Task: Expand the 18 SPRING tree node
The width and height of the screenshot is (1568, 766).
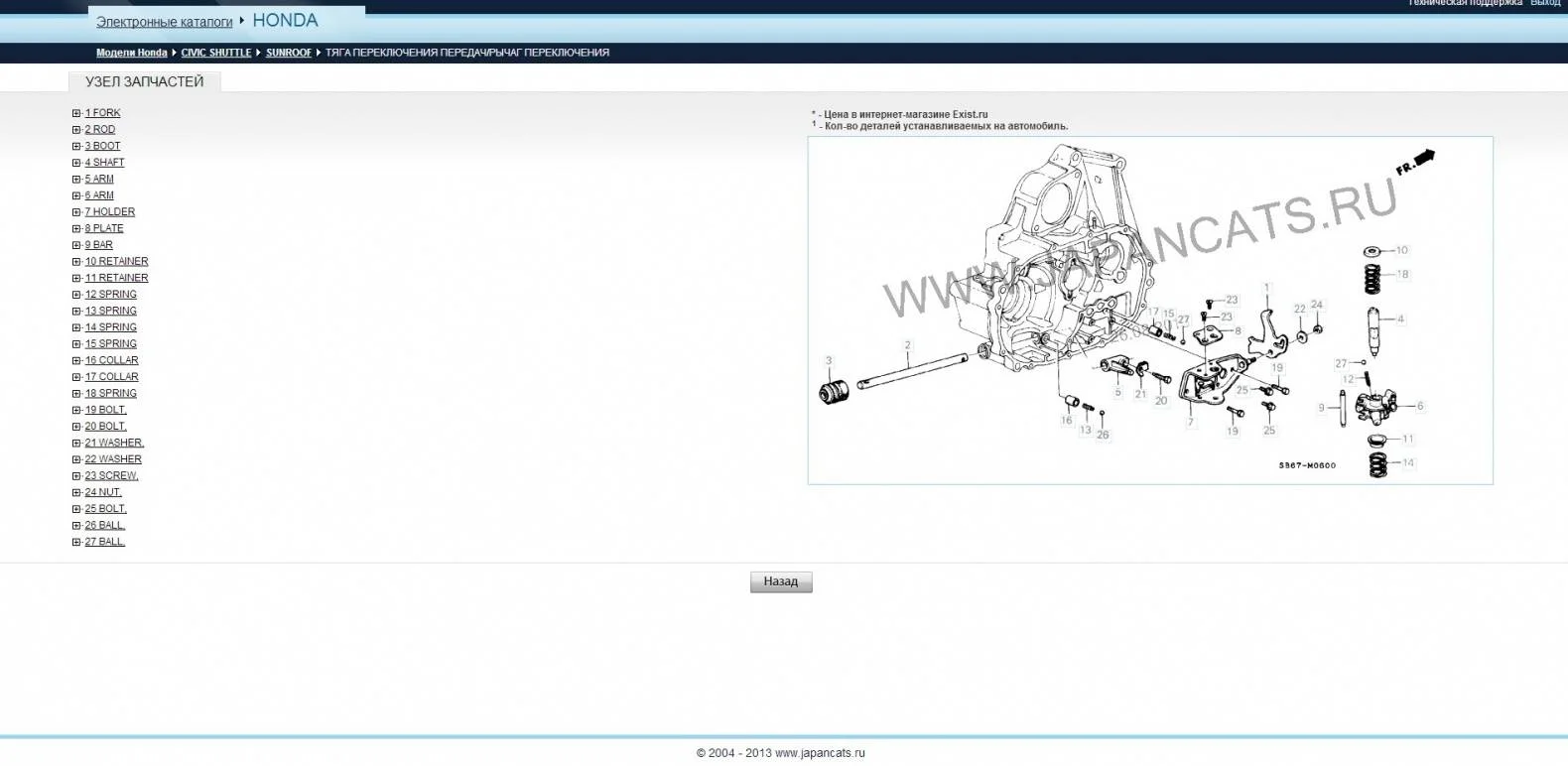Action: (76, 394)
